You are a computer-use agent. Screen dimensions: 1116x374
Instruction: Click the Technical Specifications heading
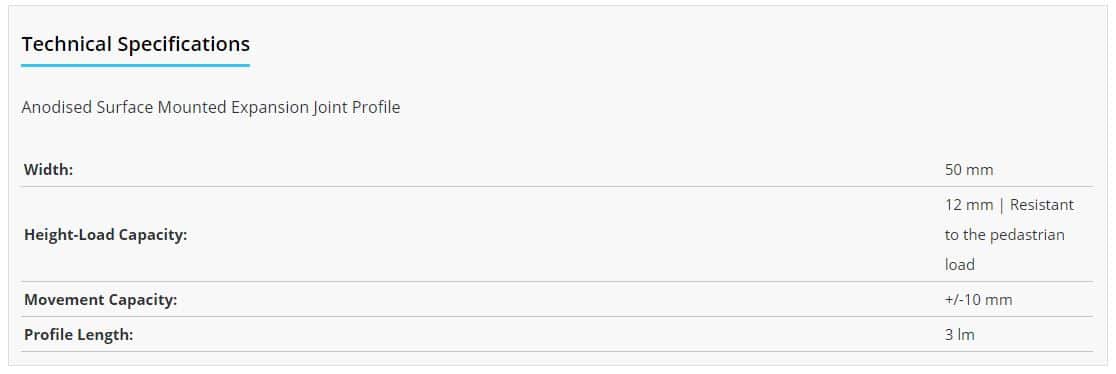point(136,44)
